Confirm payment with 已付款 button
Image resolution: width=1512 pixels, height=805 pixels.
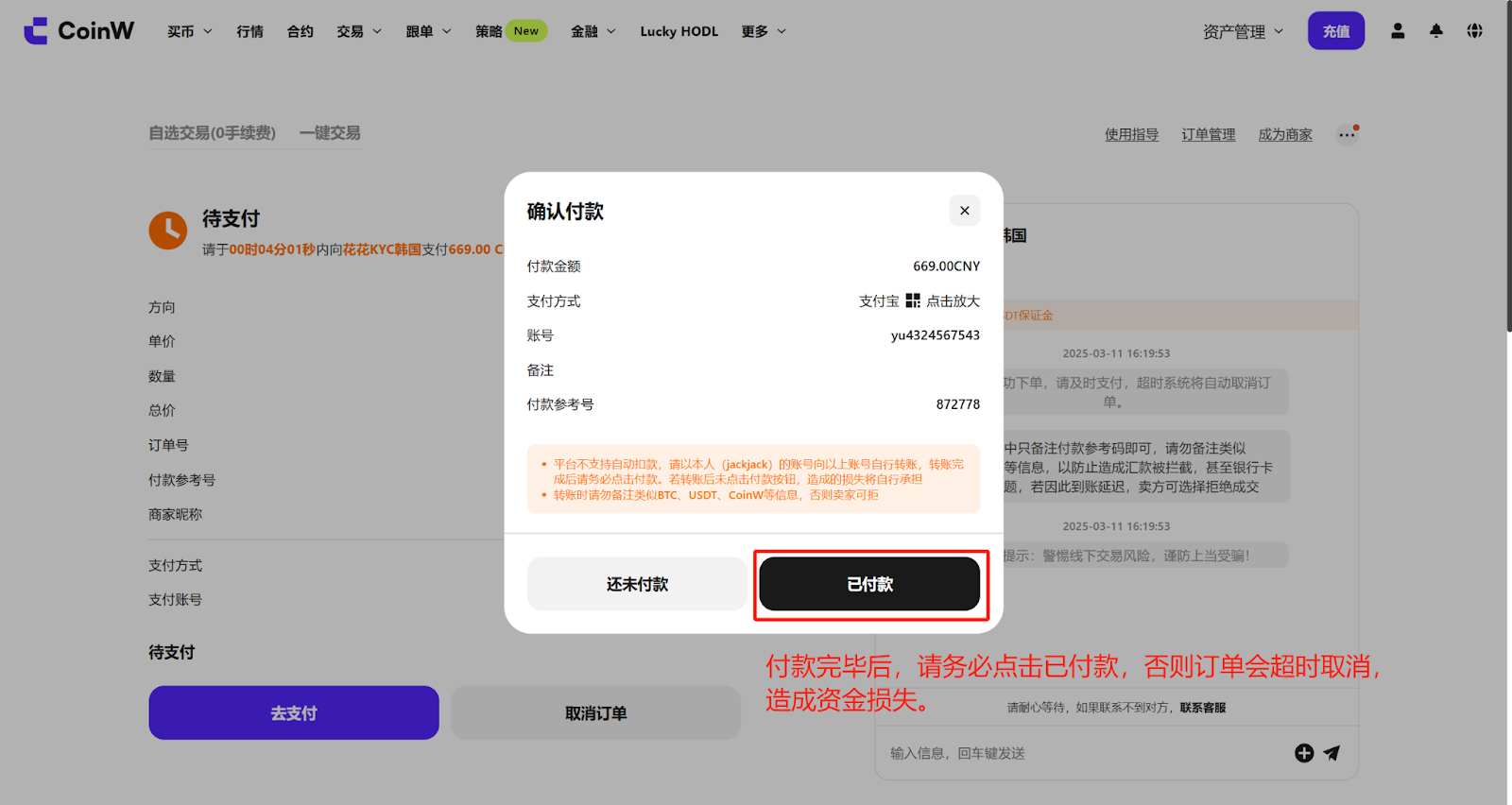(869, 584)
